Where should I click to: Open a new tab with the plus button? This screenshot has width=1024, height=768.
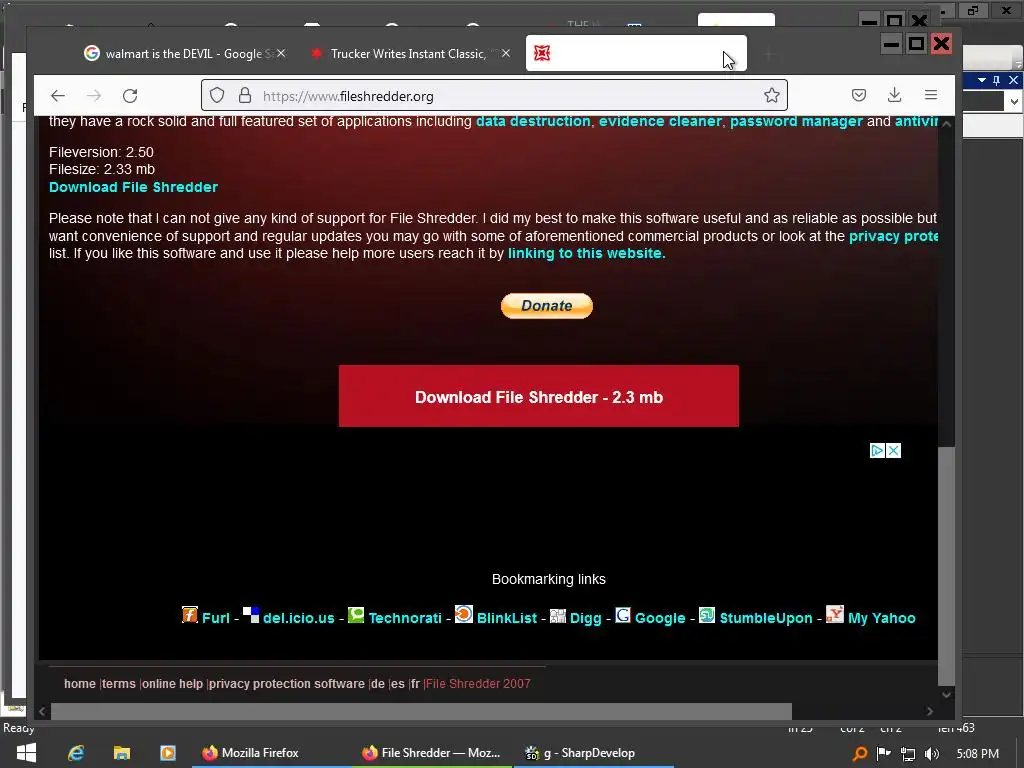(769, 55)
